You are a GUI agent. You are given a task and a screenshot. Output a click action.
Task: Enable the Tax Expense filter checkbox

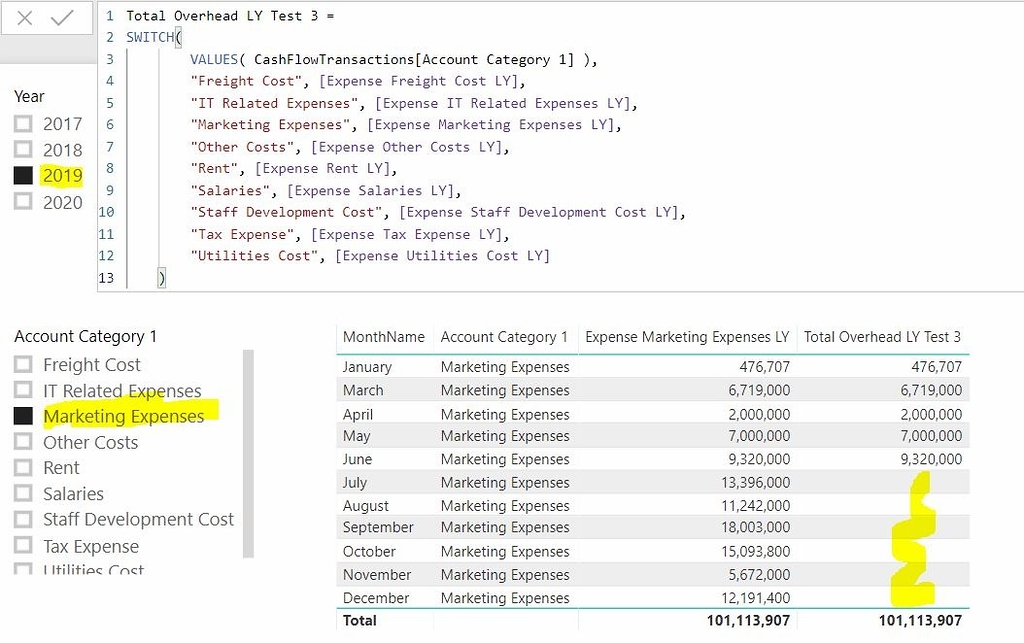[24, 545]
